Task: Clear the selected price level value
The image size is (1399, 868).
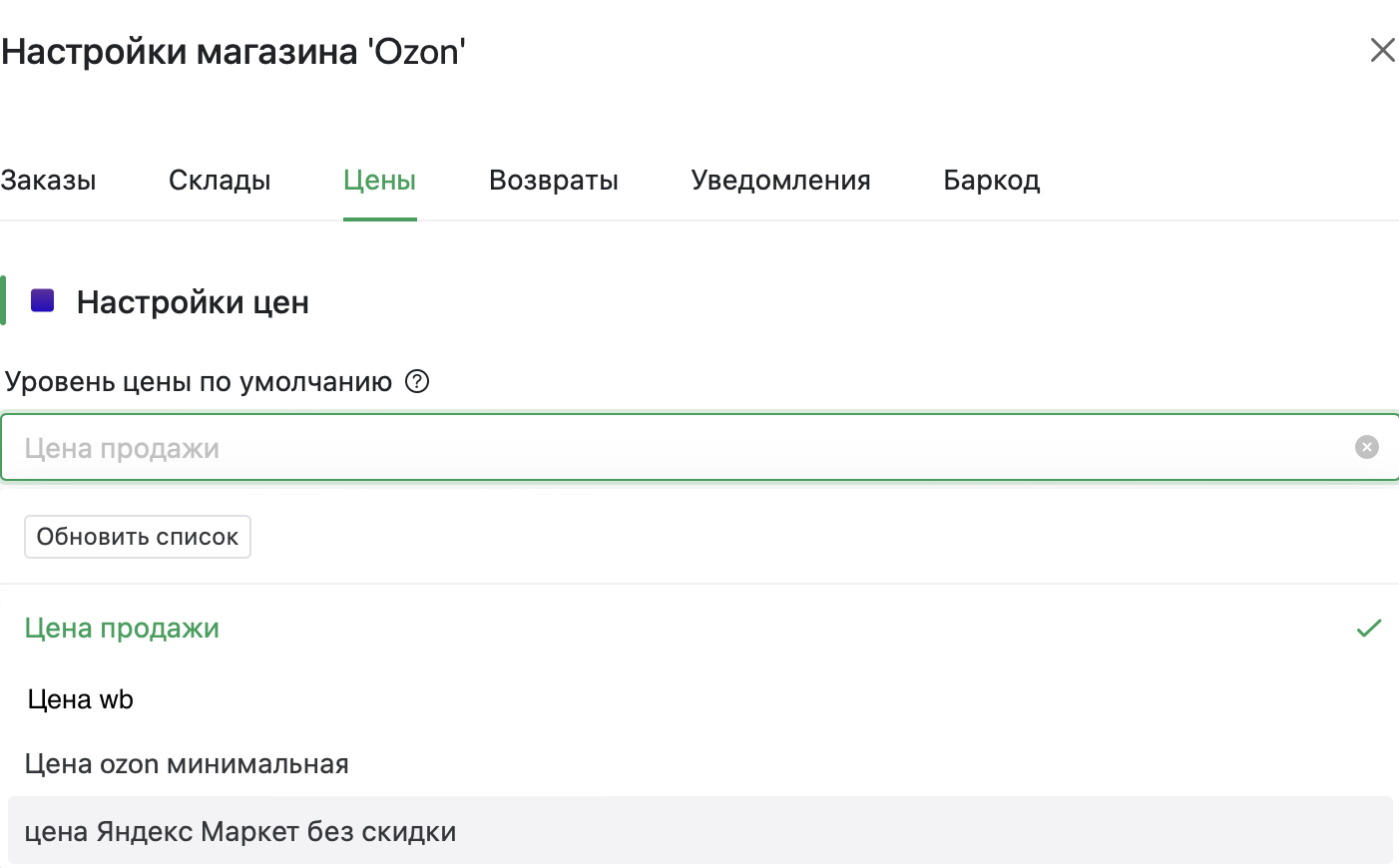Action: (1366, 447)
